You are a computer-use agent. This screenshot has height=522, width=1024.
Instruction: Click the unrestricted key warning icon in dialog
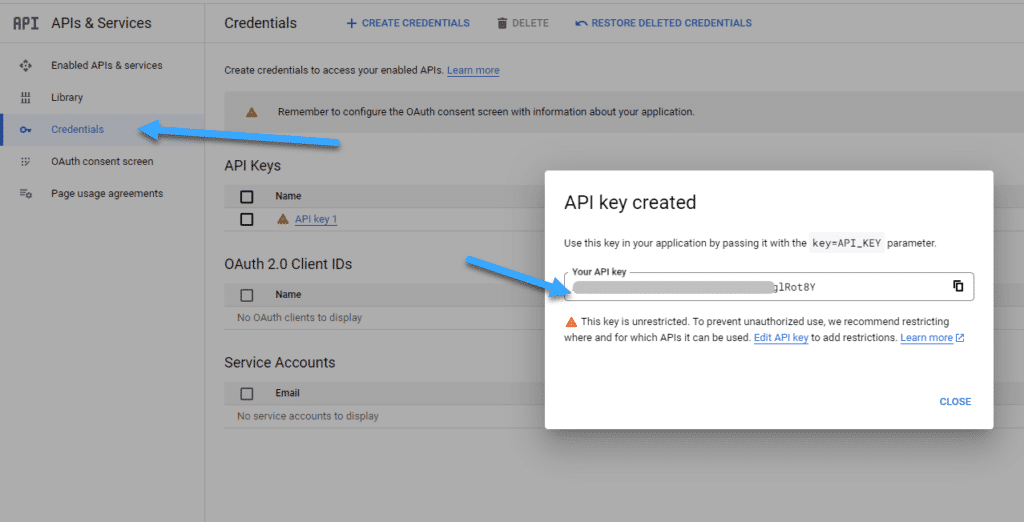pos(571,321)
